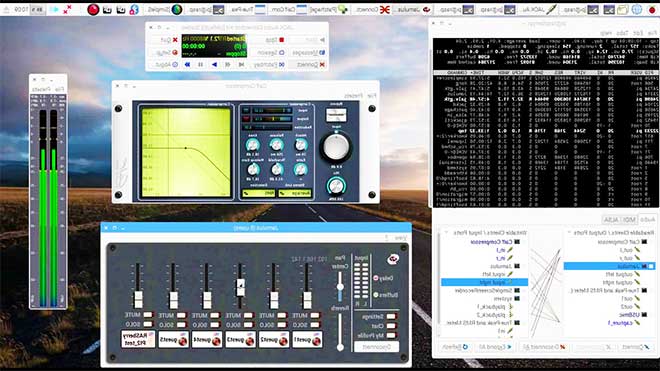This screenshot has height=371, width=660.
Task: Click the transport rewind double-arrow button
Action: pyautogui.click(x=187, y=65)
